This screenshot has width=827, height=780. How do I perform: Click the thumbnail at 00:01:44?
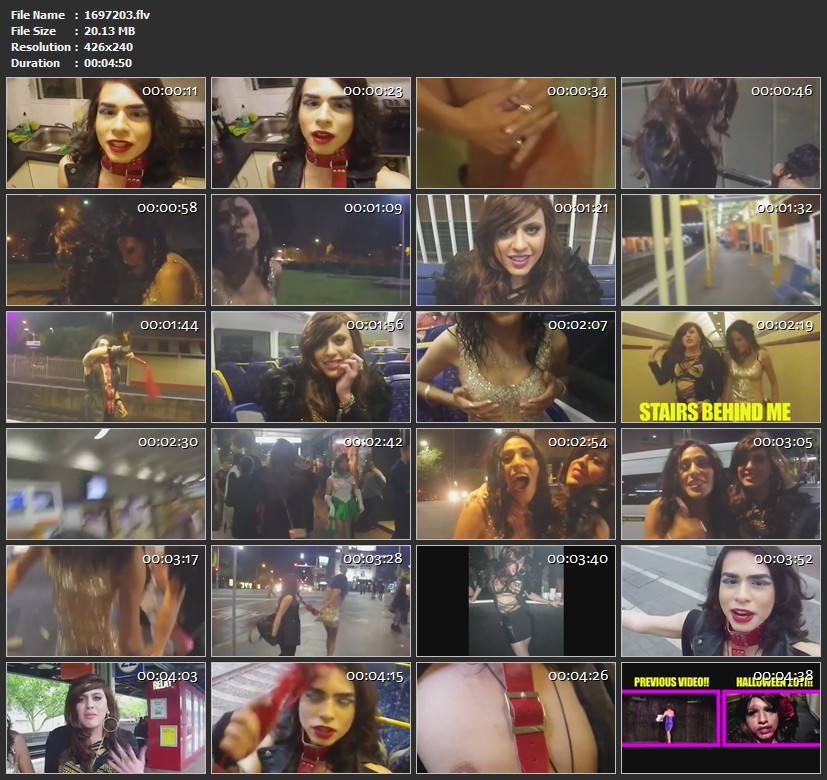pos(105,367)
